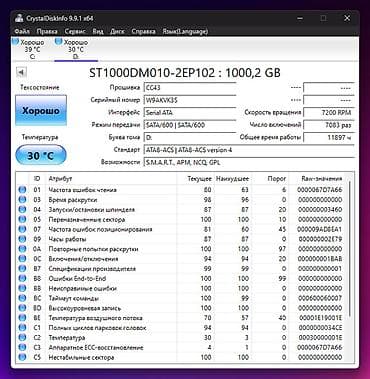Open the Сервис menu
The height and width of the screenshot is (379, 370).
pyautogui.click(x=75, y=31)
